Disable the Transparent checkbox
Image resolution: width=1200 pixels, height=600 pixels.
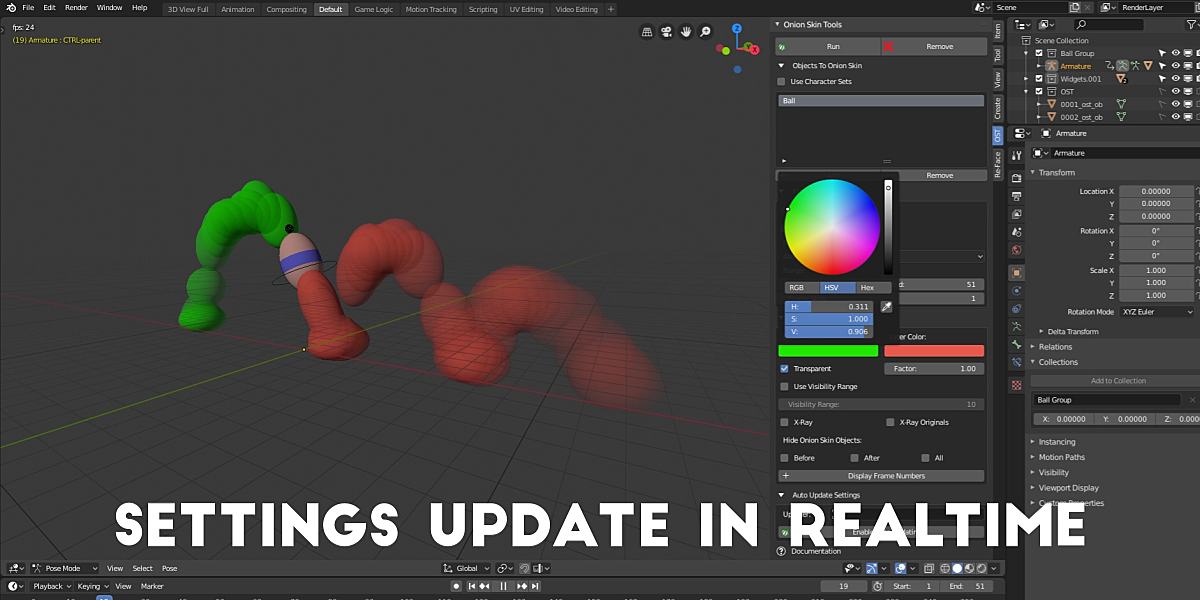pos(786,368)
